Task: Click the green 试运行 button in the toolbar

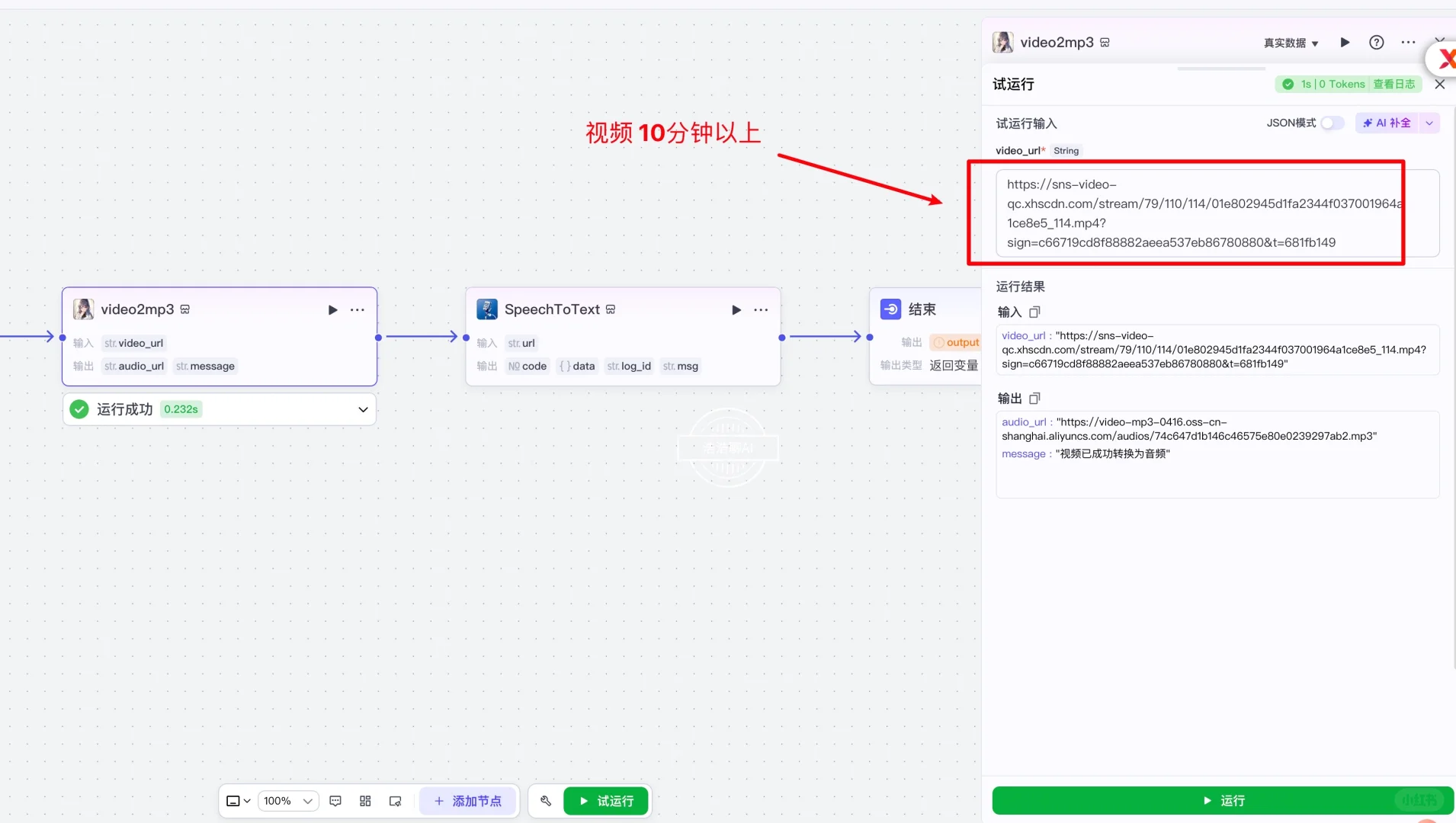Action: click(x=605, y=801)
